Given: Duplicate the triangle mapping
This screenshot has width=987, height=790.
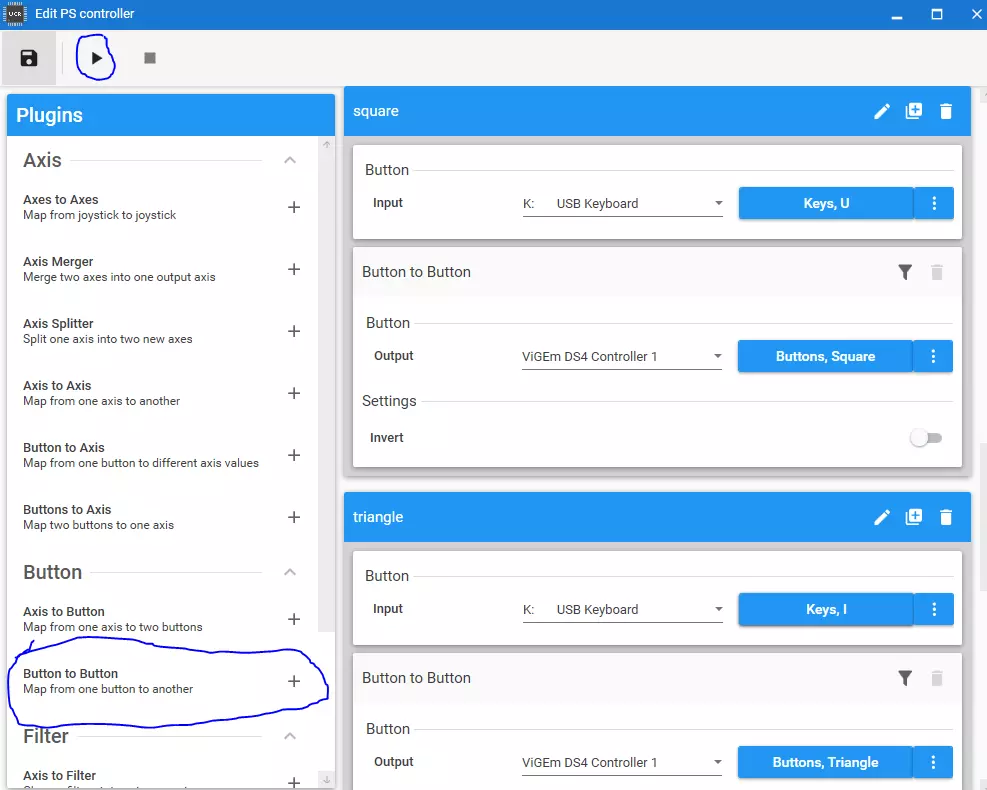Looking at the screenshot, I should (913, 517).
